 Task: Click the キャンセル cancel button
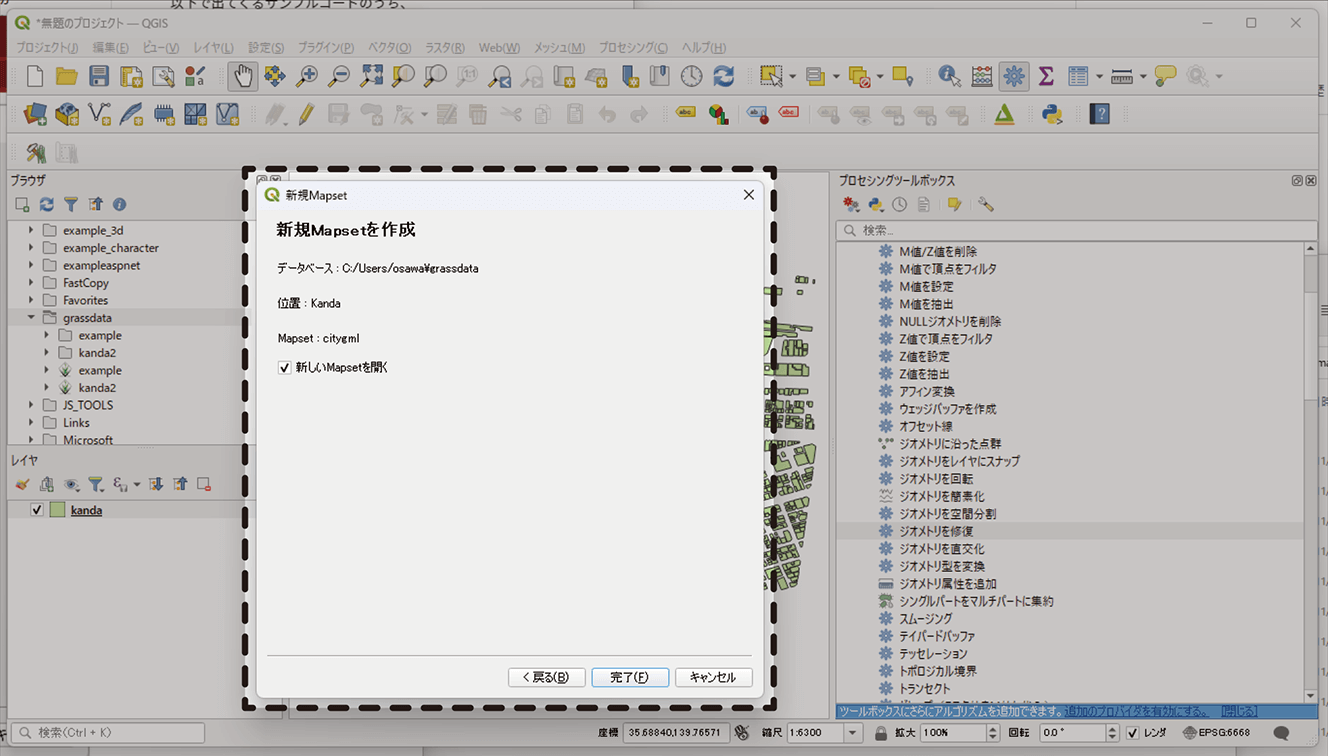[x=713, y=677]
